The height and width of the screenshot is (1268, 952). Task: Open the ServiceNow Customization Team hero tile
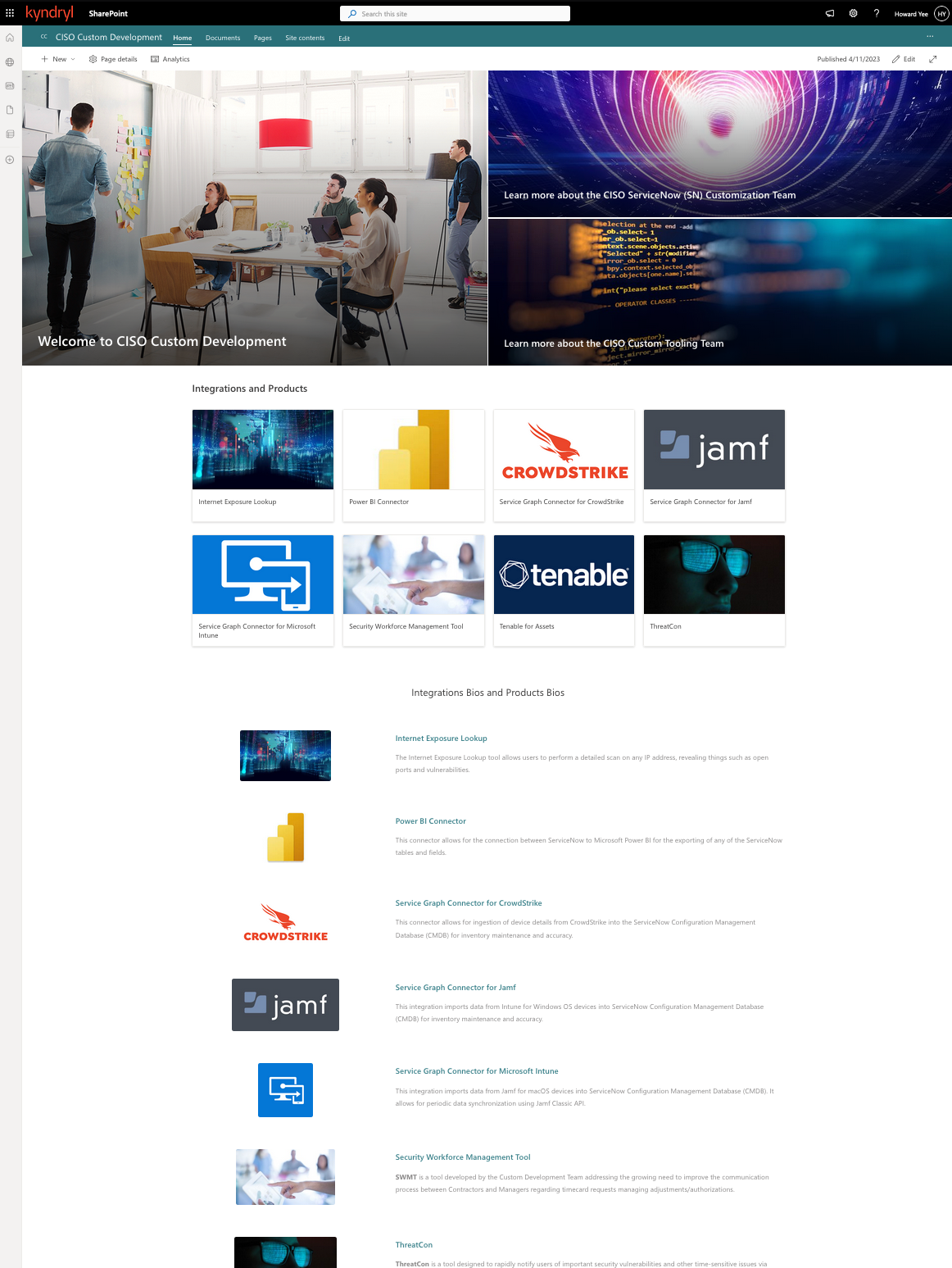(x=720, y=143)
